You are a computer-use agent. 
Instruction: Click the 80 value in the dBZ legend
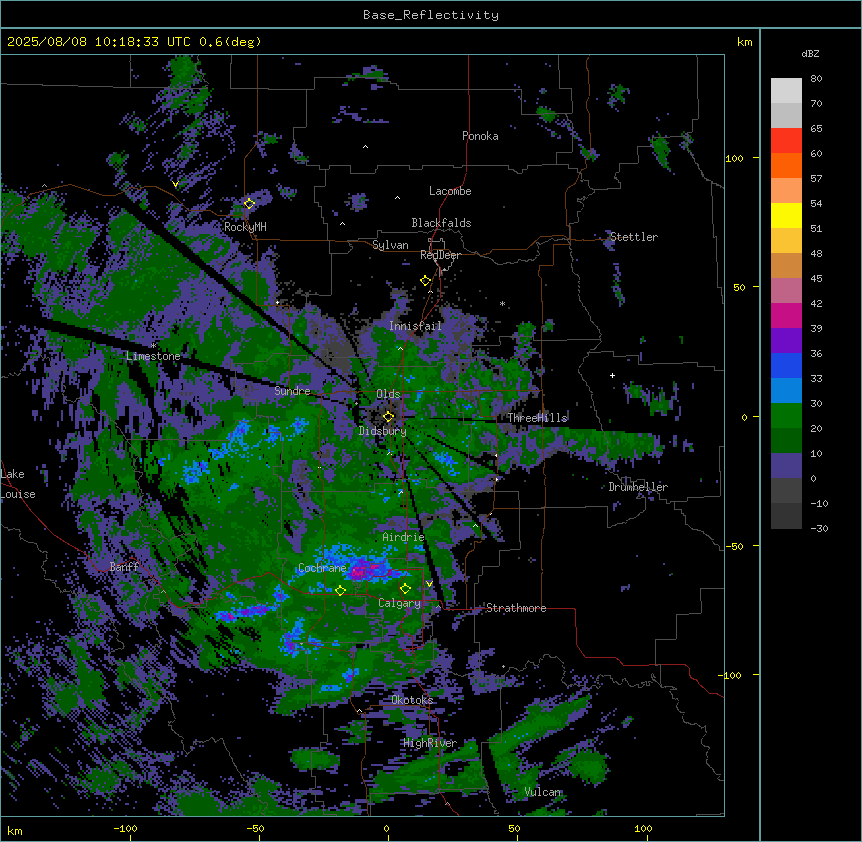click(816, 79)
